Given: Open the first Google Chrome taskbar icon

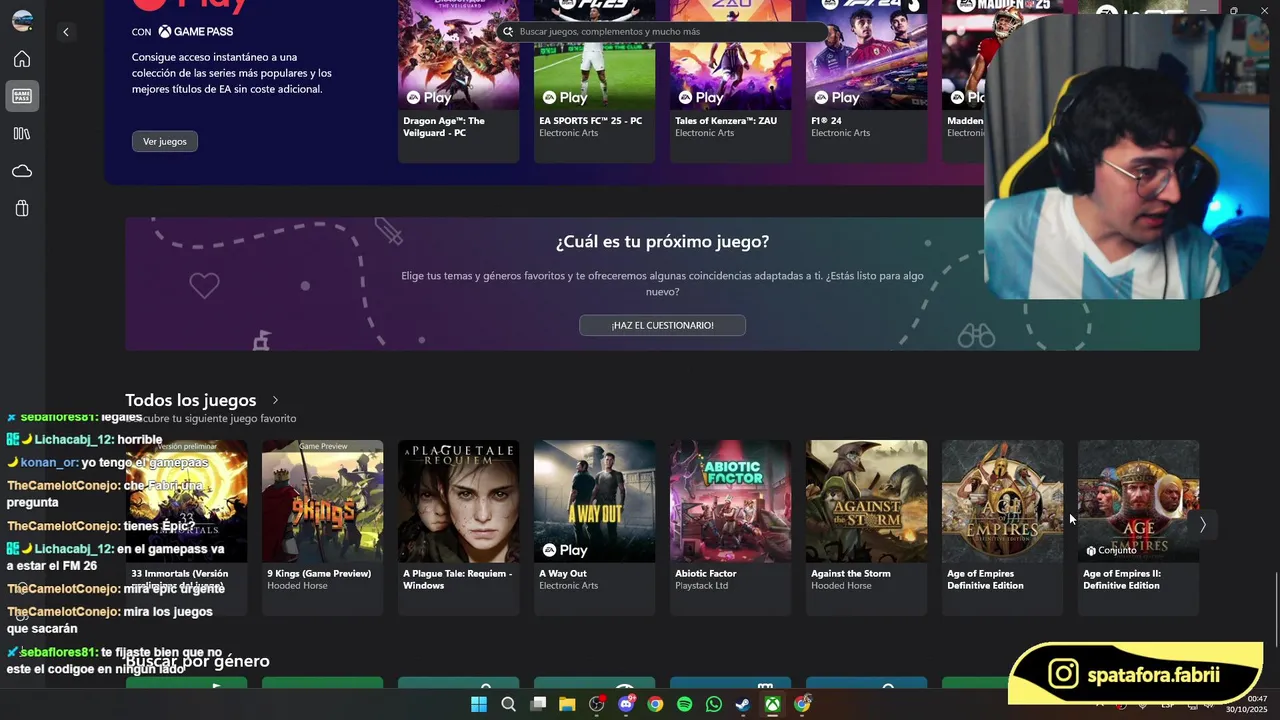Looking at the screenshot, I should (655, 704).
